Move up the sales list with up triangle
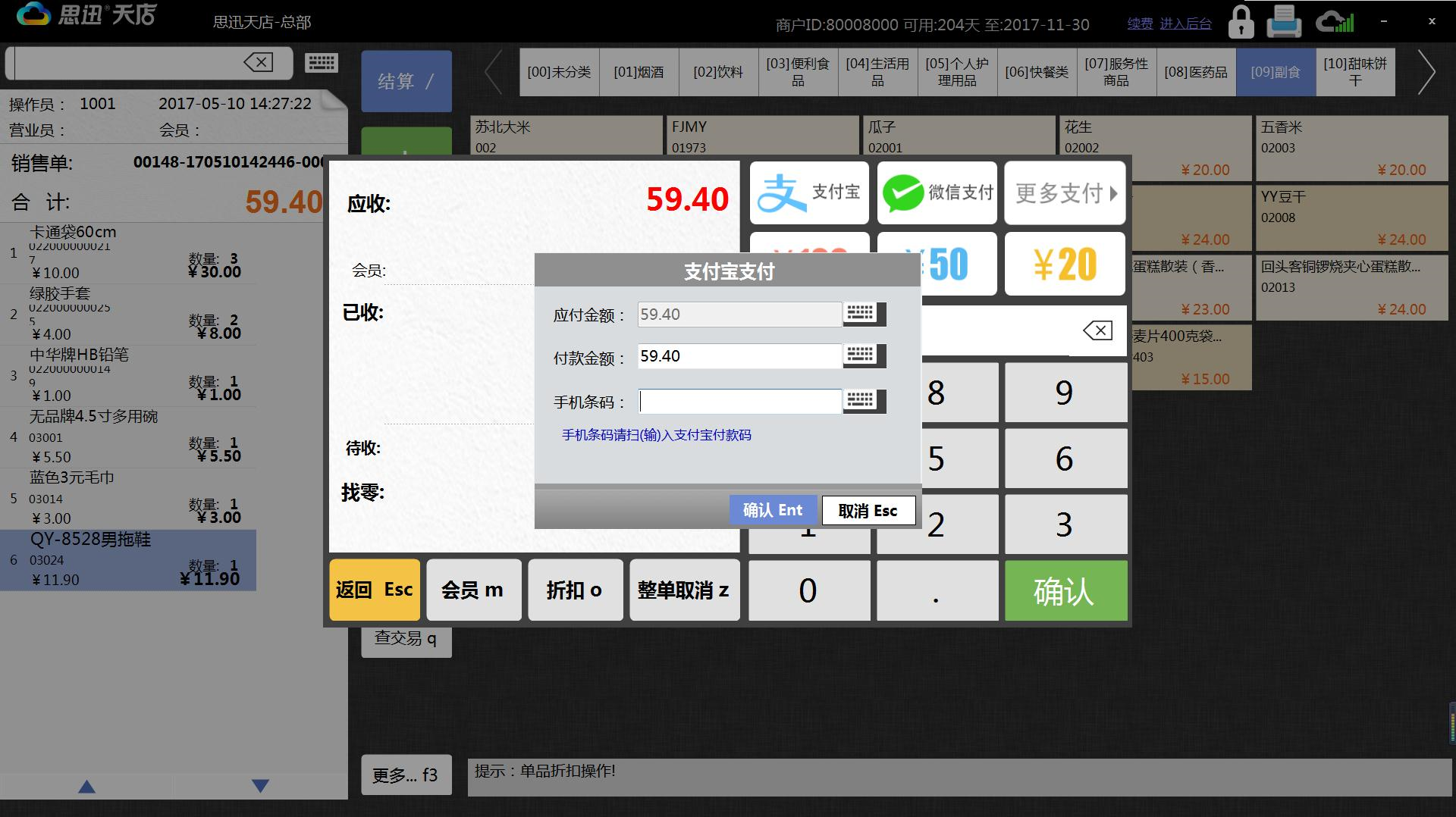The height and width of the screenshot is (817, 1456). pos(87,786)
